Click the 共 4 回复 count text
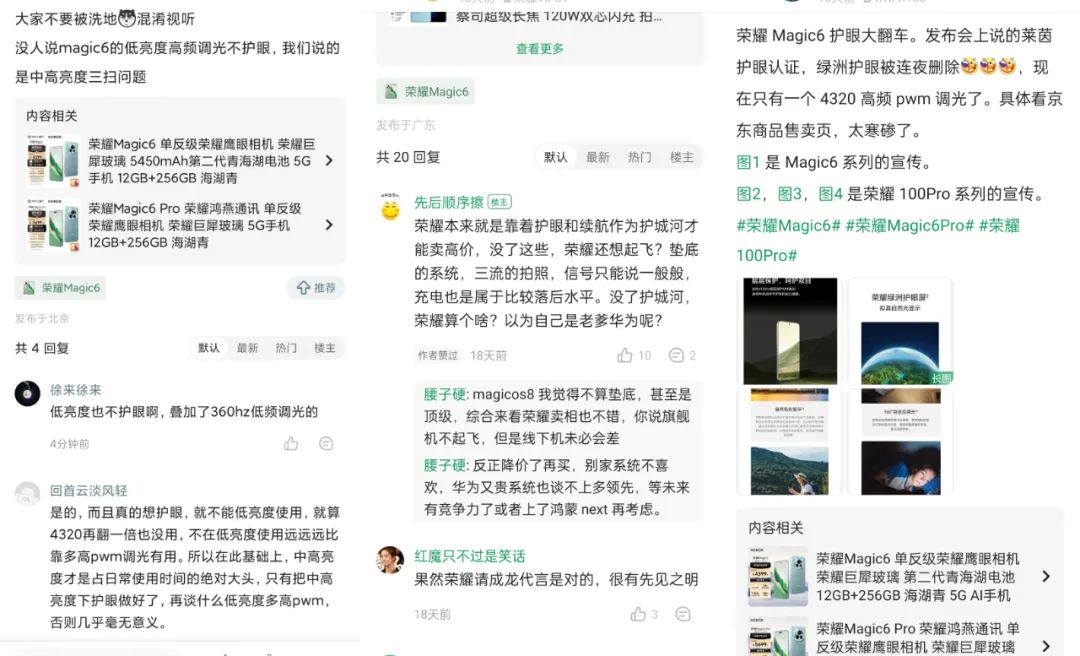Viewport: 1080px width, 656px height. pyautogui.click(x=42, y=348)
